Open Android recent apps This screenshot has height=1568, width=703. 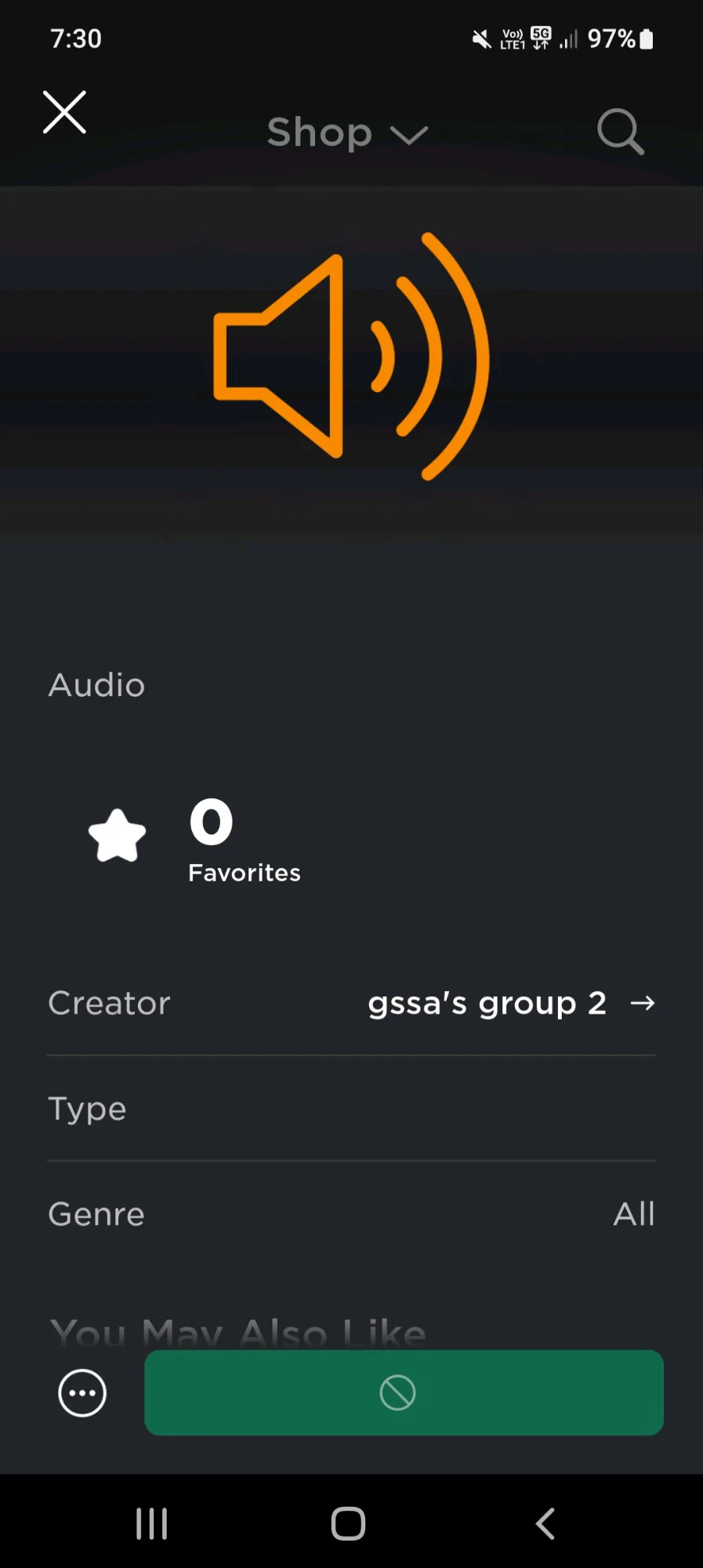click(151, 1524)
